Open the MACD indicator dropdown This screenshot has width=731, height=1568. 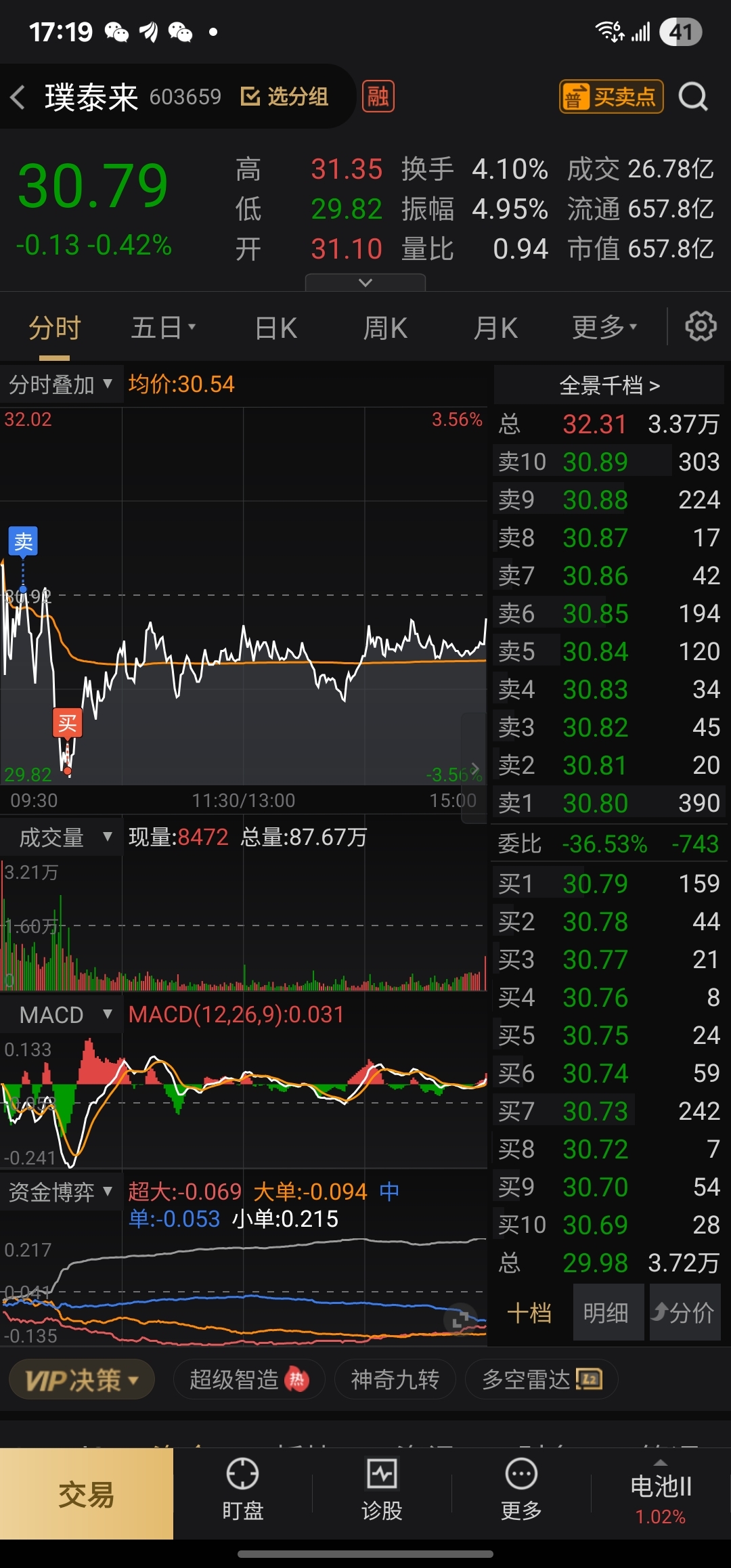(x=61, y=1014)
